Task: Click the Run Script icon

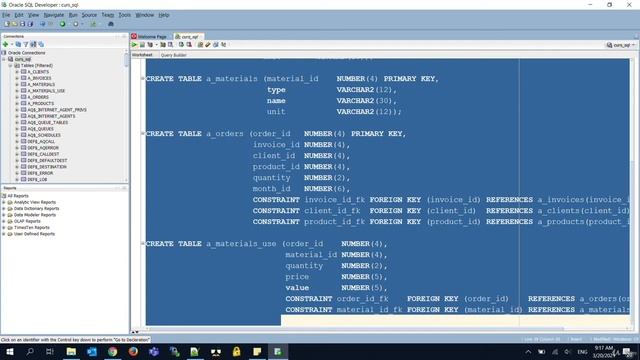Action: [x=142, y=44]
